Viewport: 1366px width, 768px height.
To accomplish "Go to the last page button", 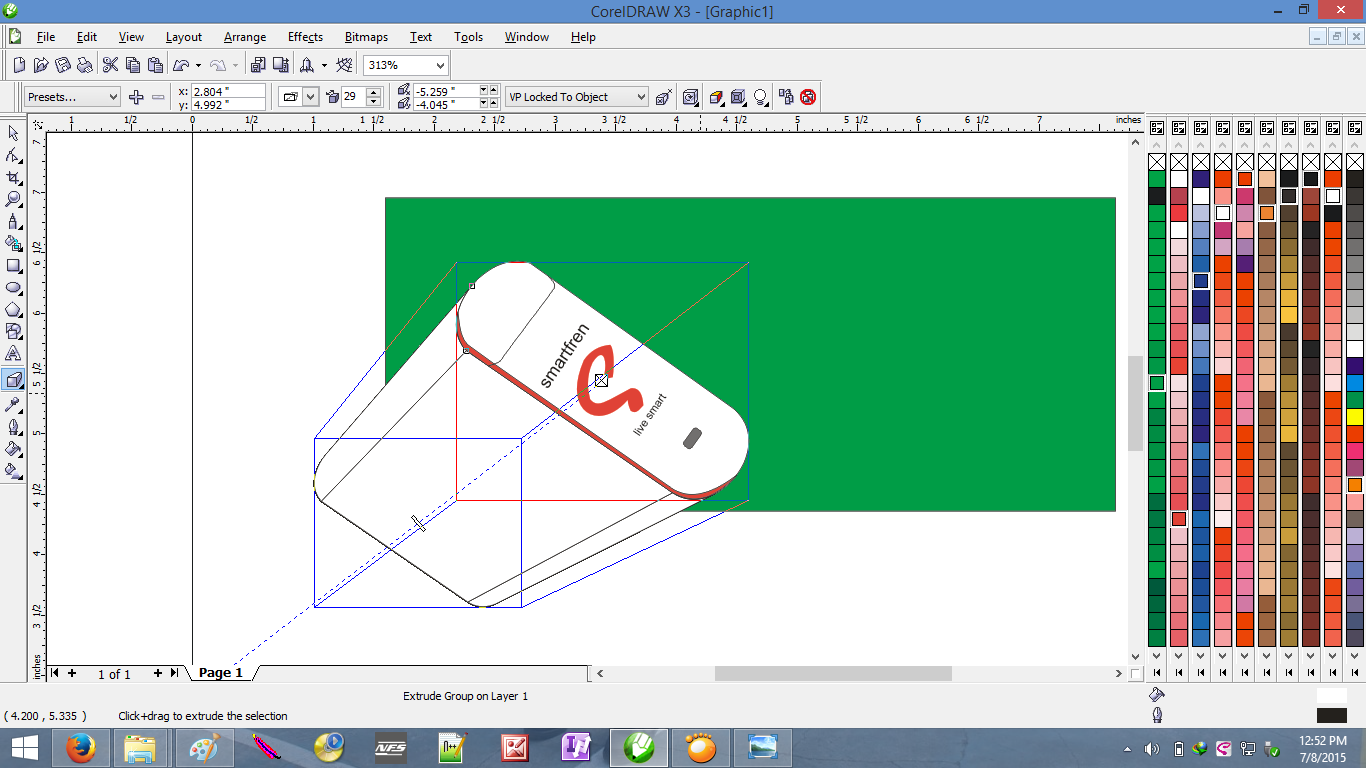I will pos(175,674).
